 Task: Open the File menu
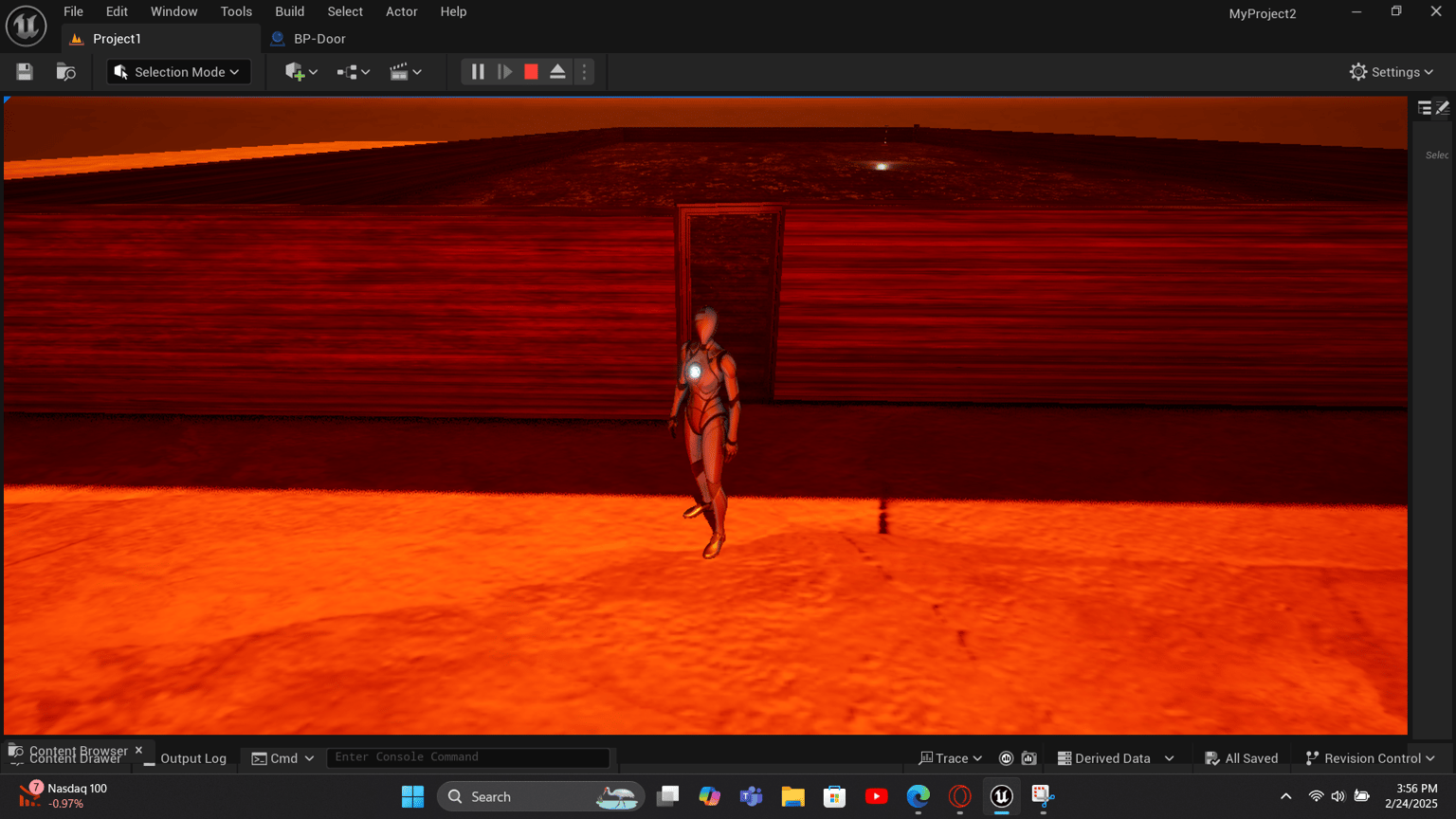coord(73,11)
